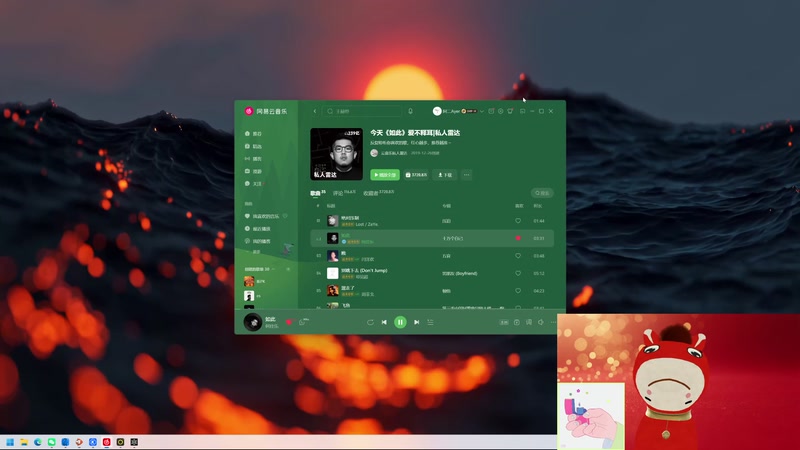Image resolution: width=800 pixels, height=450 pixels.
Task: Sort by the 标题 column header
Action: point(331,206)
